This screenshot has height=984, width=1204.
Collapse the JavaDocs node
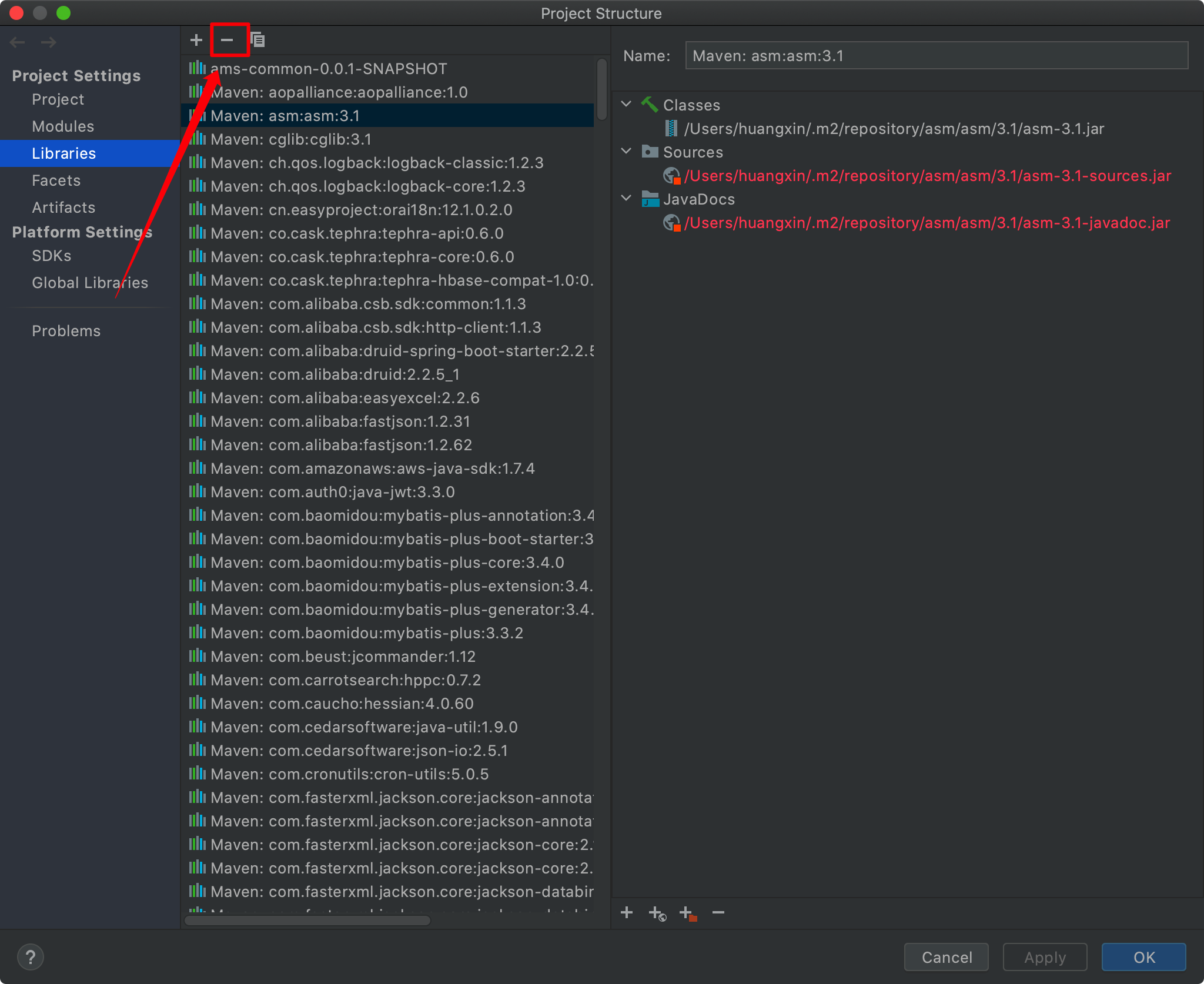(x=627, y=198)
